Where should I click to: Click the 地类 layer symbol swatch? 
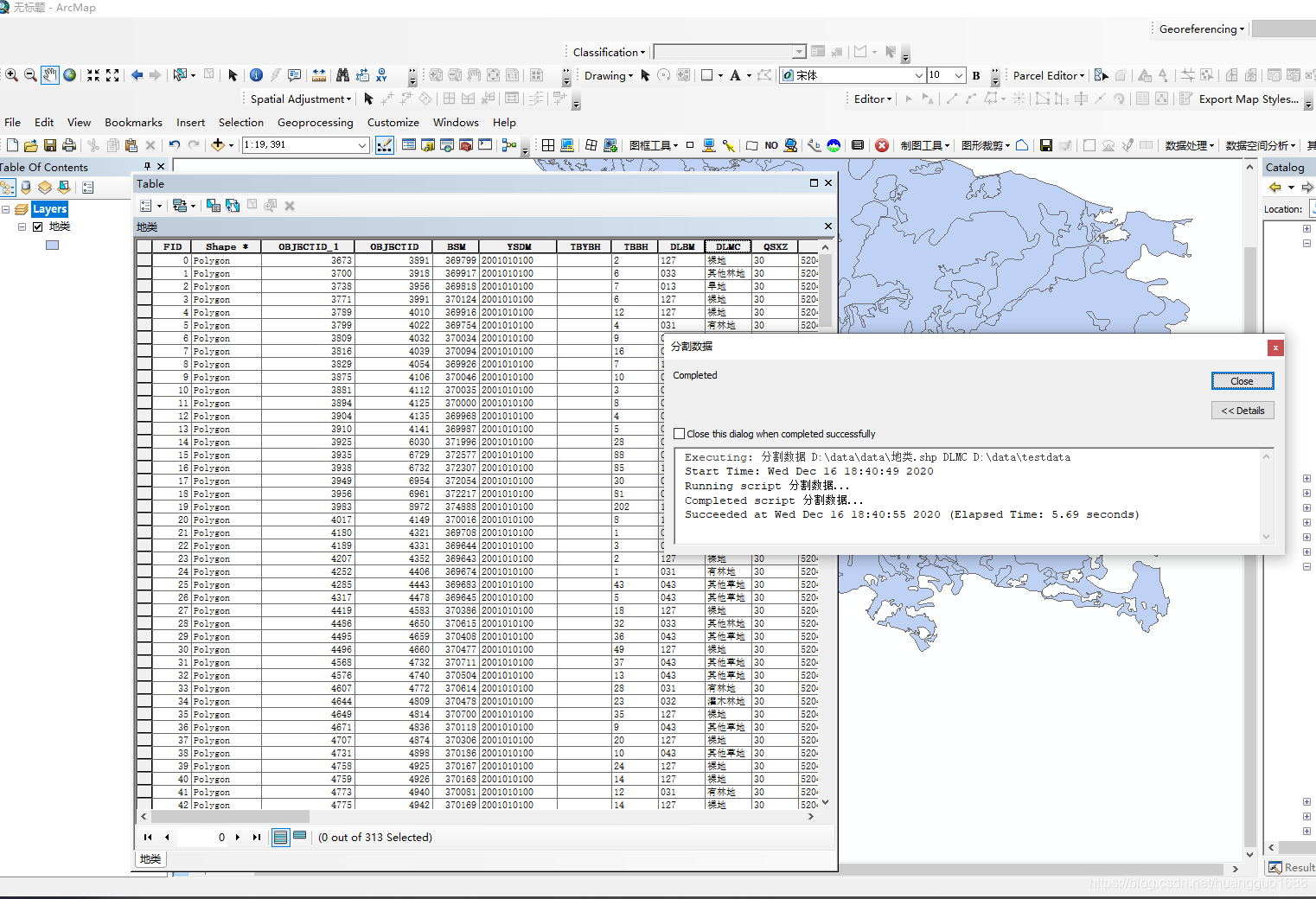coord(52,245)
